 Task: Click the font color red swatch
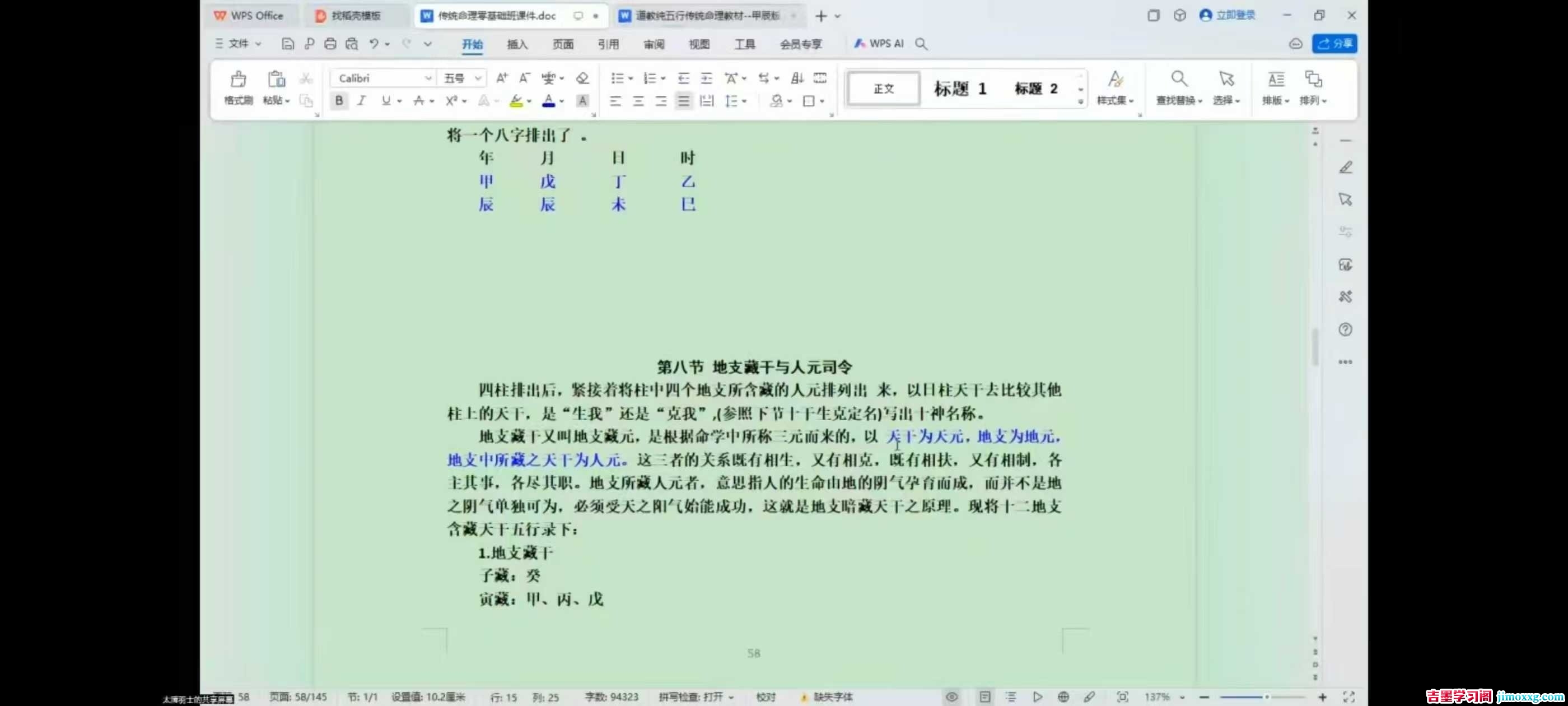click(x=548, y=101)
